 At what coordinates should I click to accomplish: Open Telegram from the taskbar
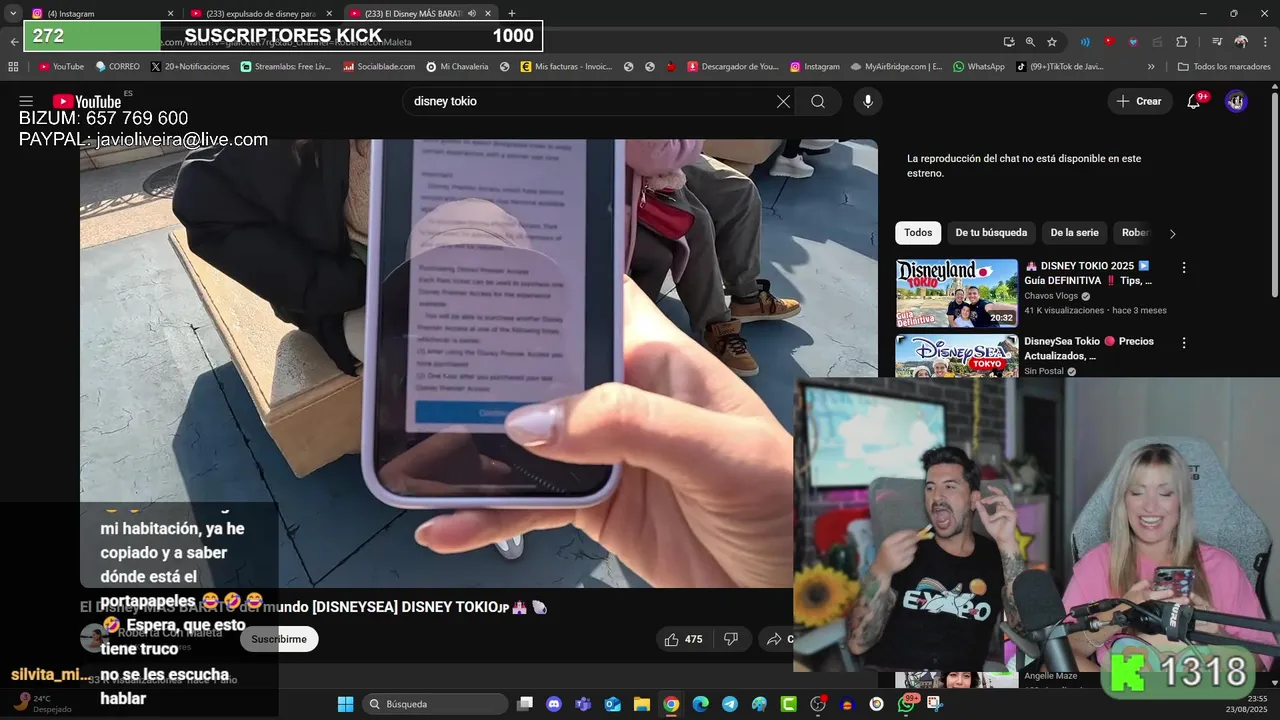pyautogui.click(x=730, y=704)
